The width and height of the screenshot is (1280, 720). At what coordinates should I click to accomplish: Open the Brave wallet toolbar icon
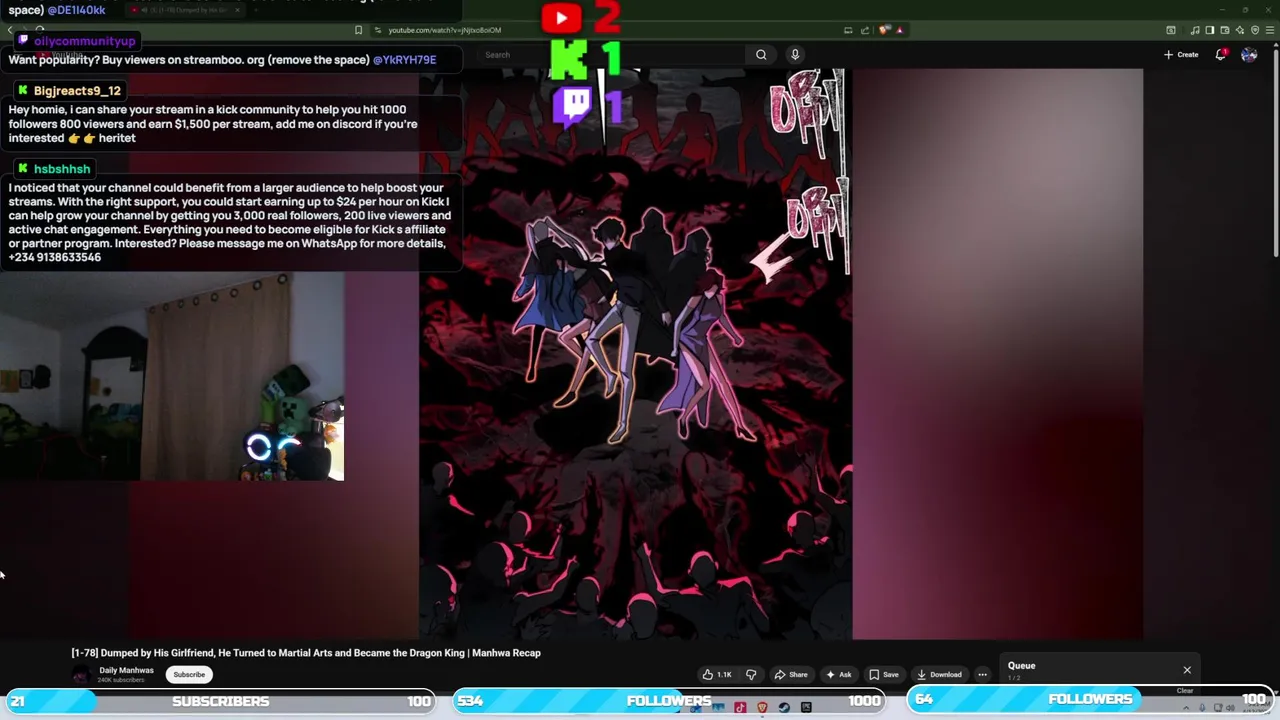[1225, 30]
